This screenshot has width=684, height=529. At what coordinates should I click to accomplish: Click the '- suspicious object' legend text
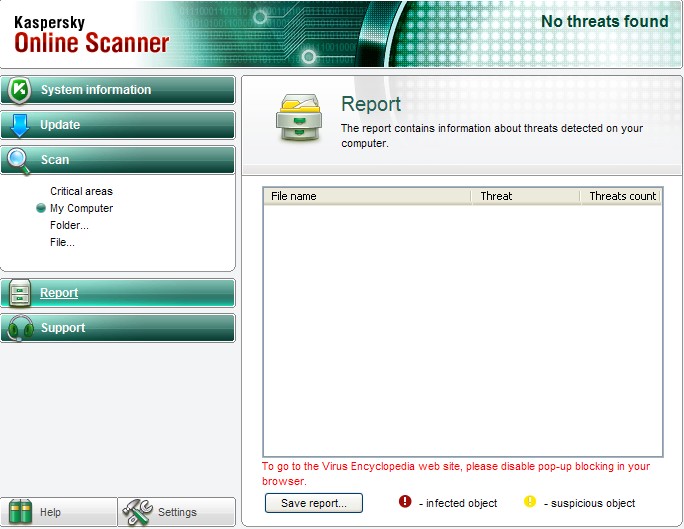click(x=590, y=503)
